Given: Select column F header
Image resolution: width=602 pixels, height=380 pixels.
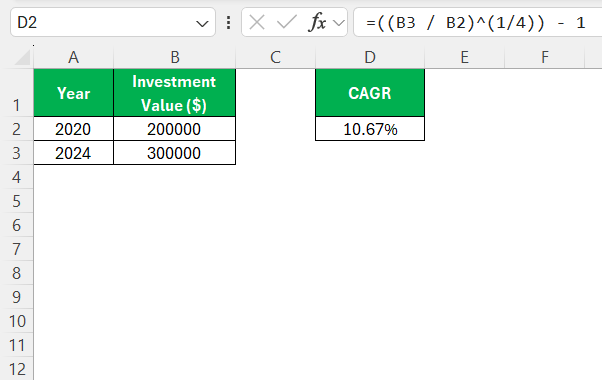Looking at the screenshot, I should coord(544,58).
